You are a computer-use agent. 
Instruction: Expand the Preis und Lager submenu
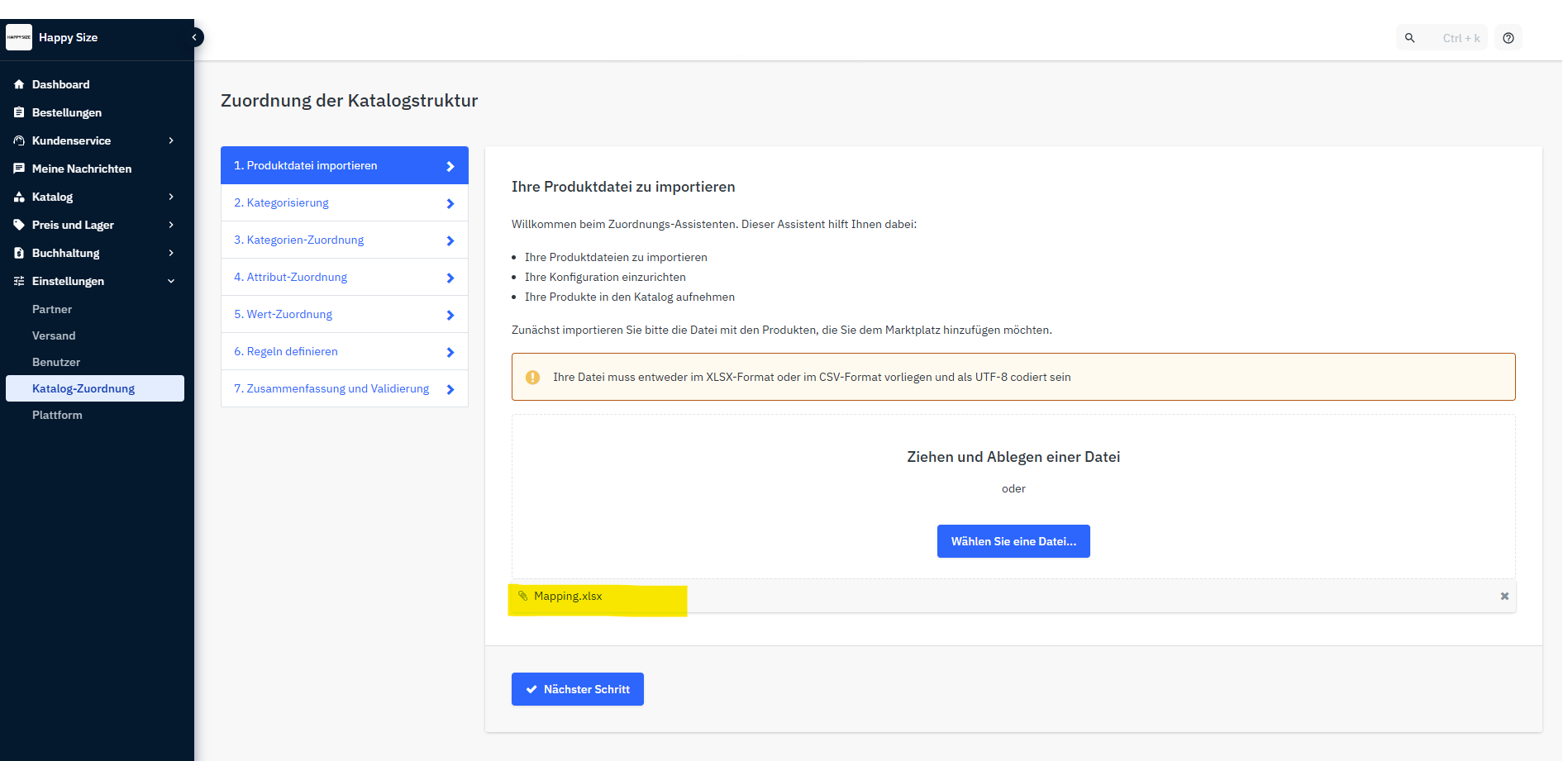[171, 225]
